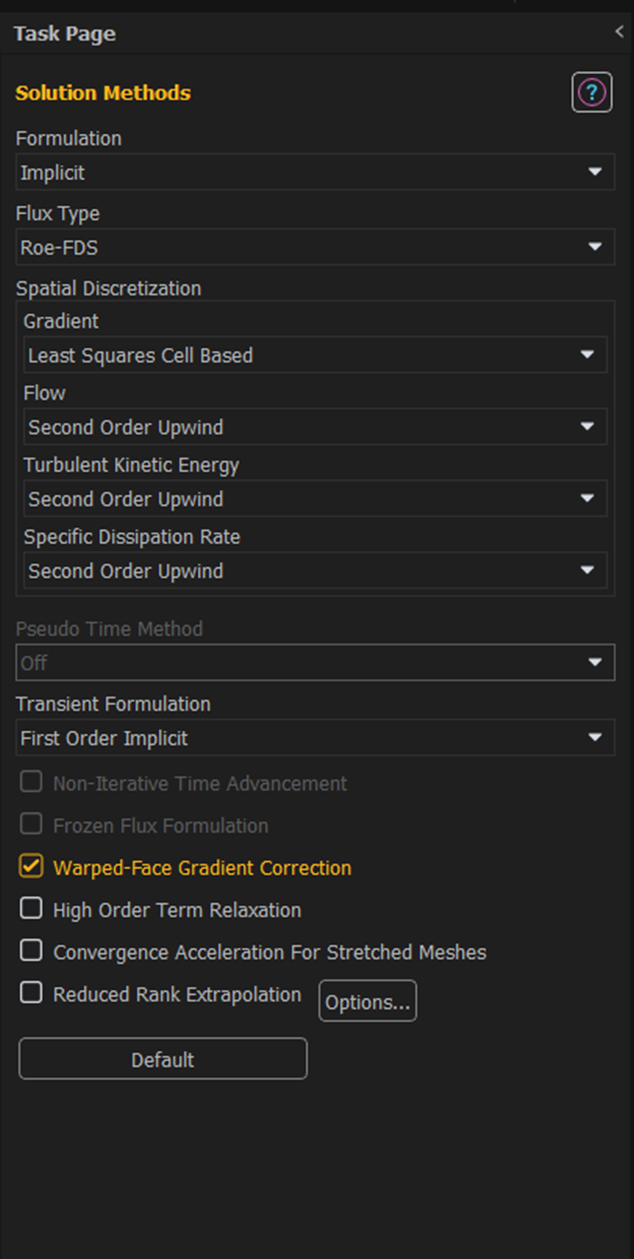
Task: Enable Convergence Acceleration For Stretched Meshes
Action: coord(31,951)
